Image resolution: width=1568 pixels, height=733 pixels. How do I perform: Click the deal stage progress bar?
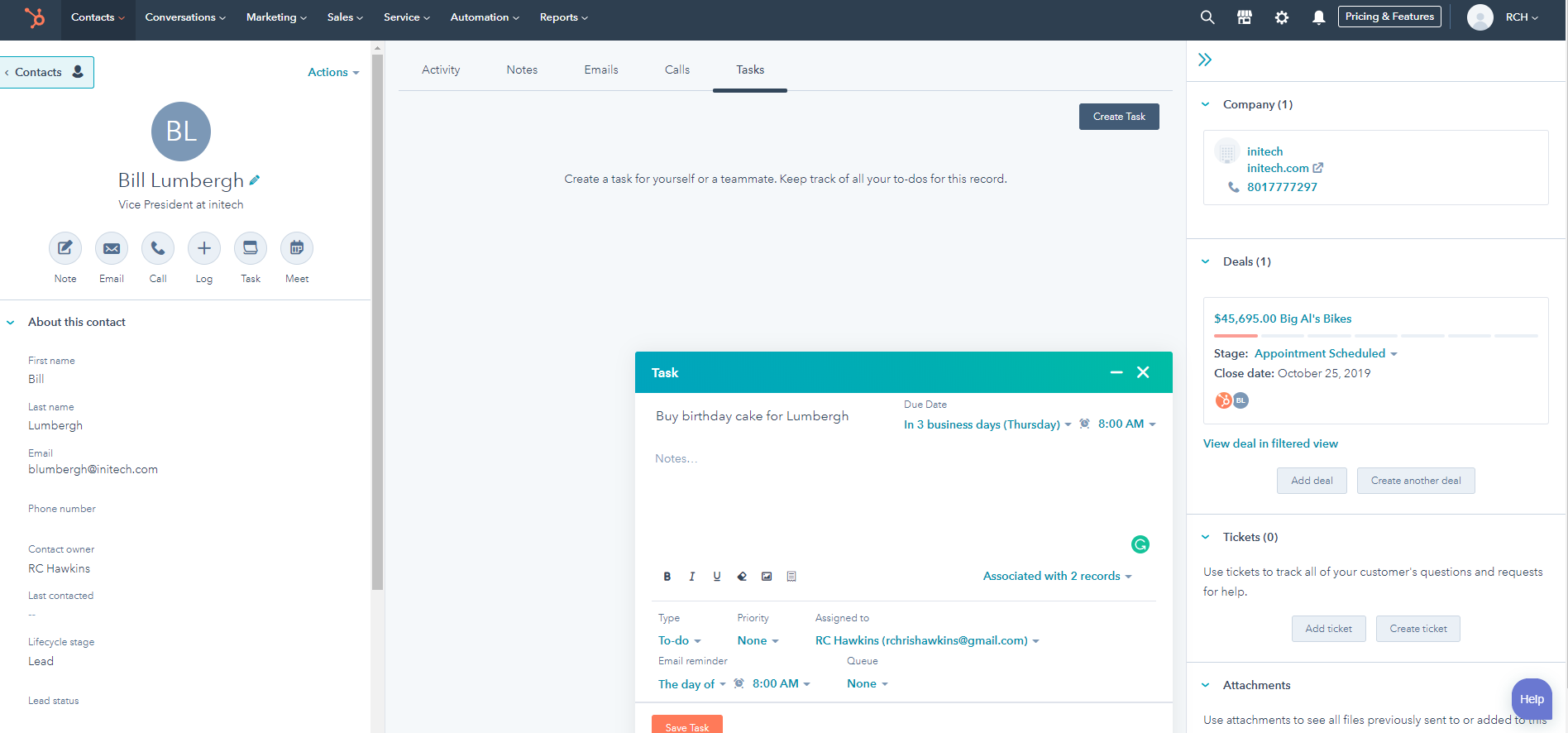pyautogui.click(x=1375, y=336)
